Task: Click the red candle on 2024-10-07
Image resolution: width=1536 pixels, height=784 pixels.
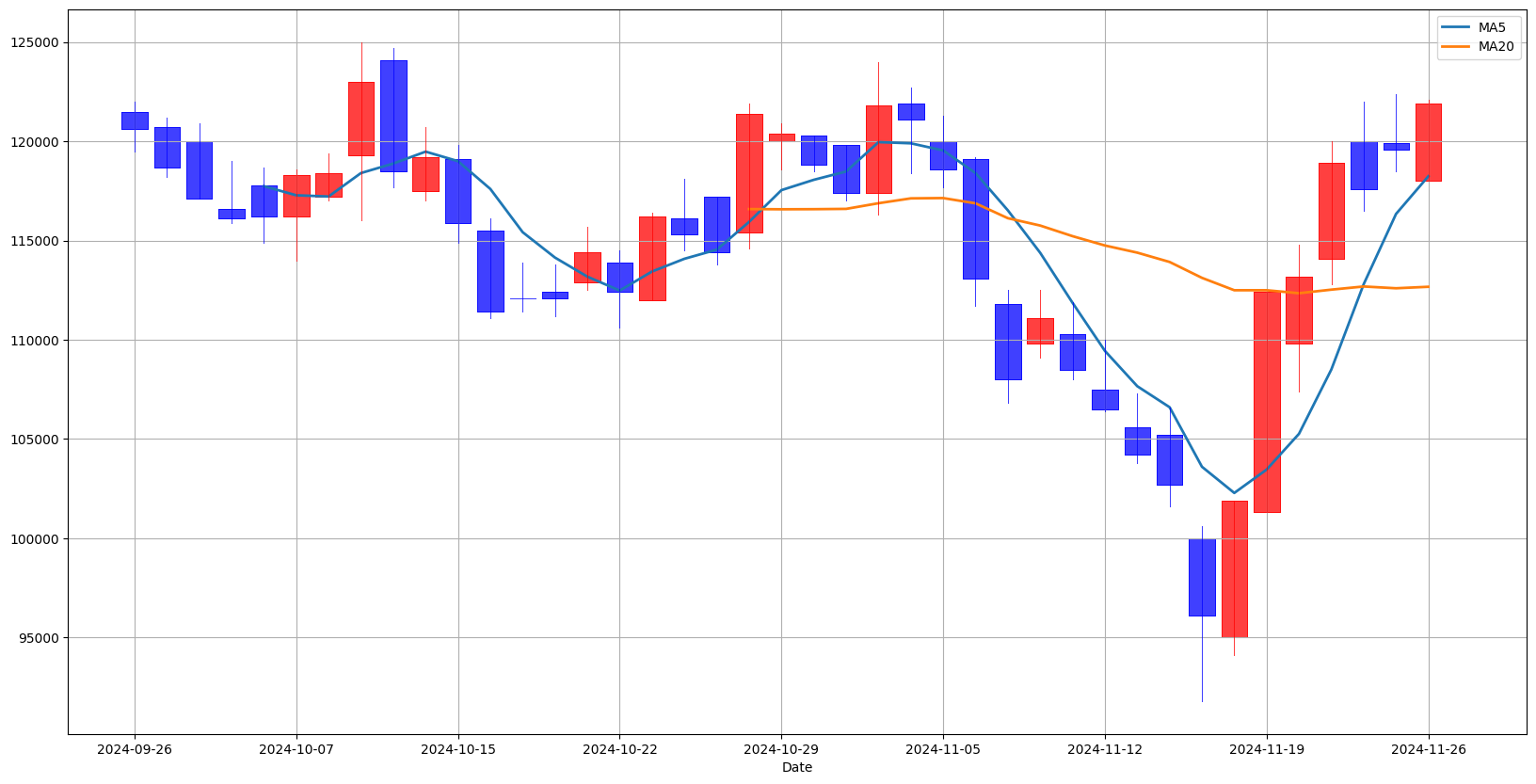Action: click(296, 196)
